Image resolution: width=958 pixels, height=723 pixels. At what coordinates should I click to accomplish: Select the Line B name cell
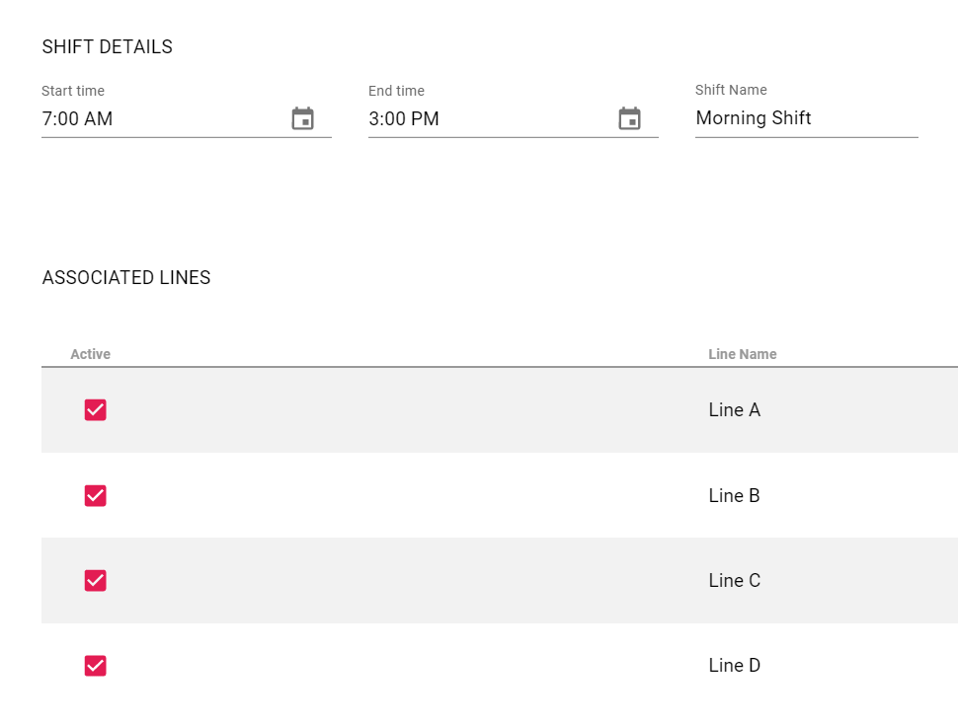pos(734,496)
